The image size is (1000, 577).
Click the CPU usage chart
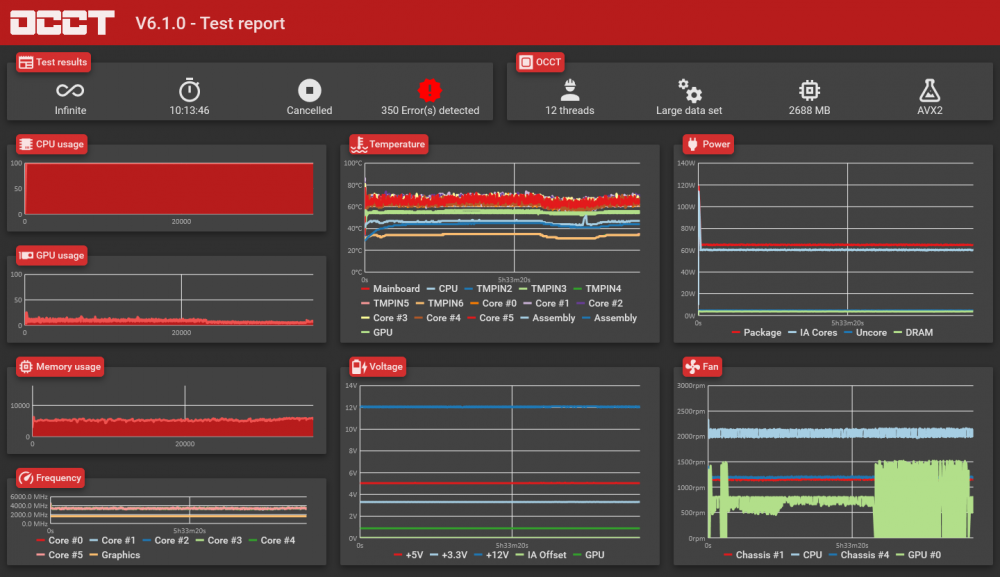coord(168,189)
